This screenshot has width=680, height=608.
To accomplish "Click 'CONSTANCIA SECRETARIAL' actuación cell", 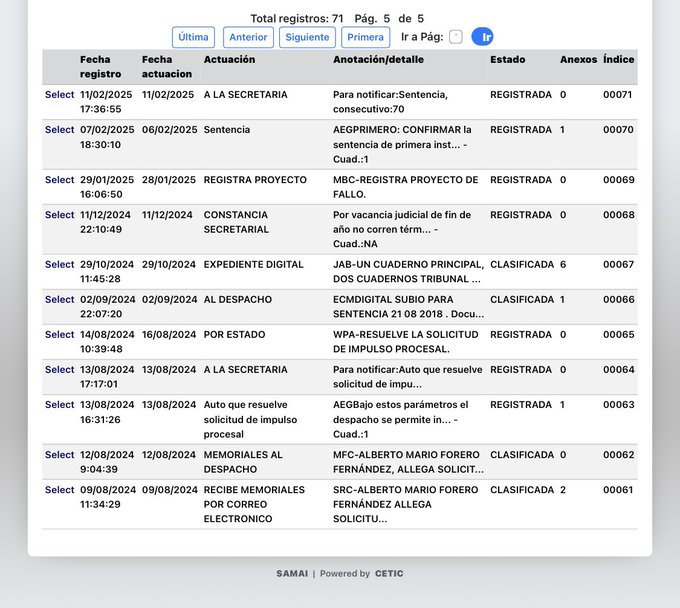I will (236, 222).
